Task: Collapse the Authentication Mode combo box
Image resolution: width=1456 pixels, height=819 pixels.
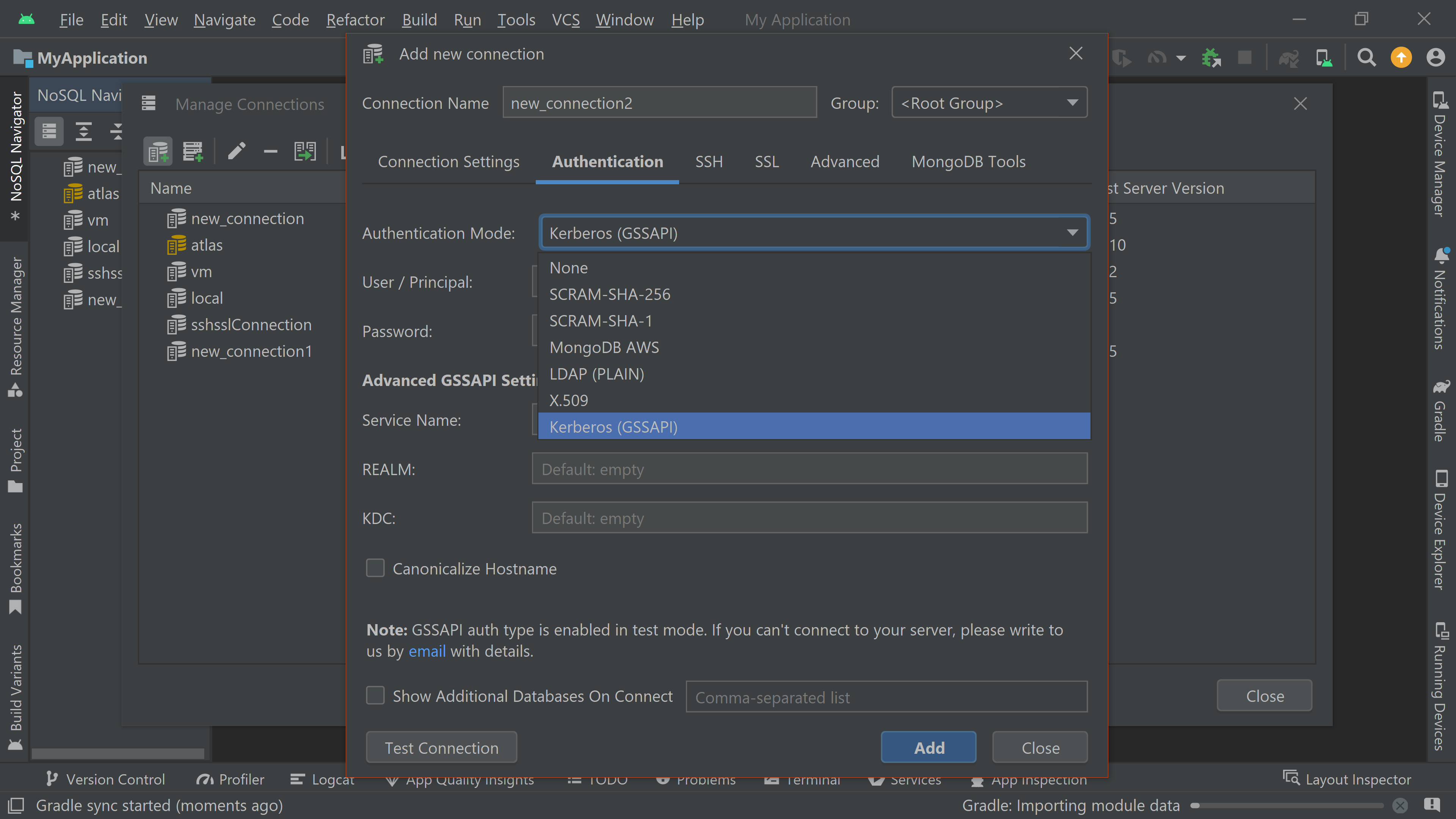Action: tap(1072, 232)
